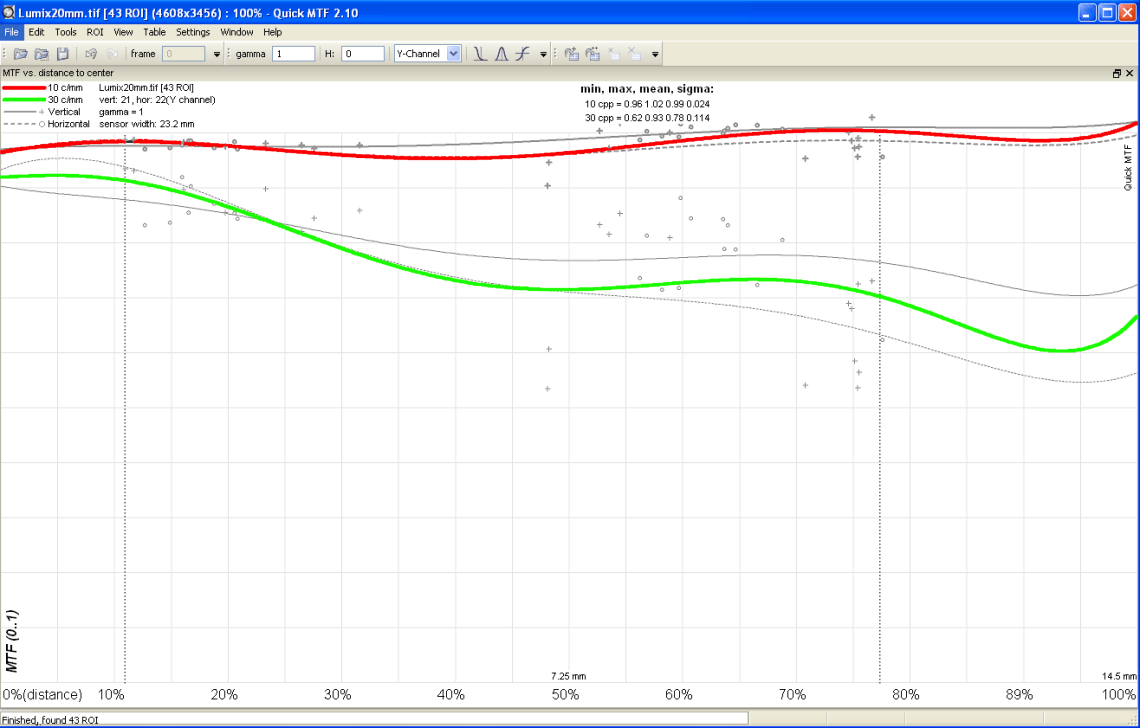Open the Tools menu
The image size is (1140, 728).
[x=65, y=32]
